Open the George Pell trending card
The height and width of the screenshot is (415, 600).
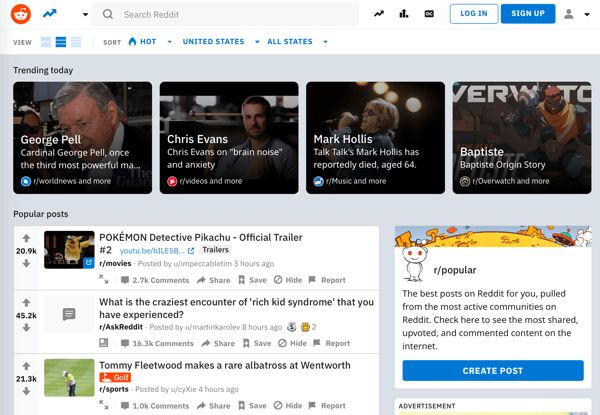click(x=83, y=138)
